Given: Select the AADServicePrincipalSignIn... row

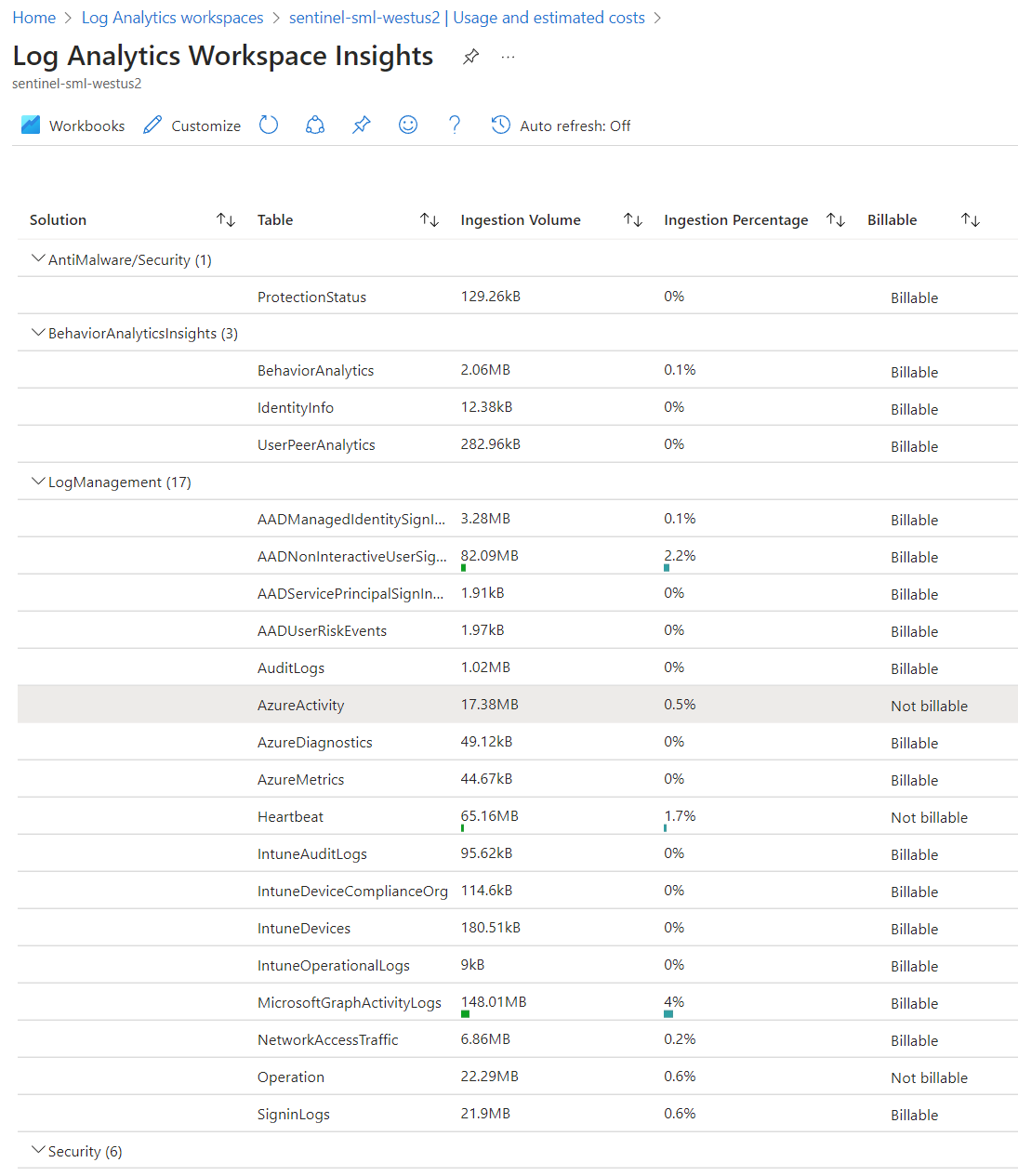Looking at the screenshot, I should click(518, 593).
